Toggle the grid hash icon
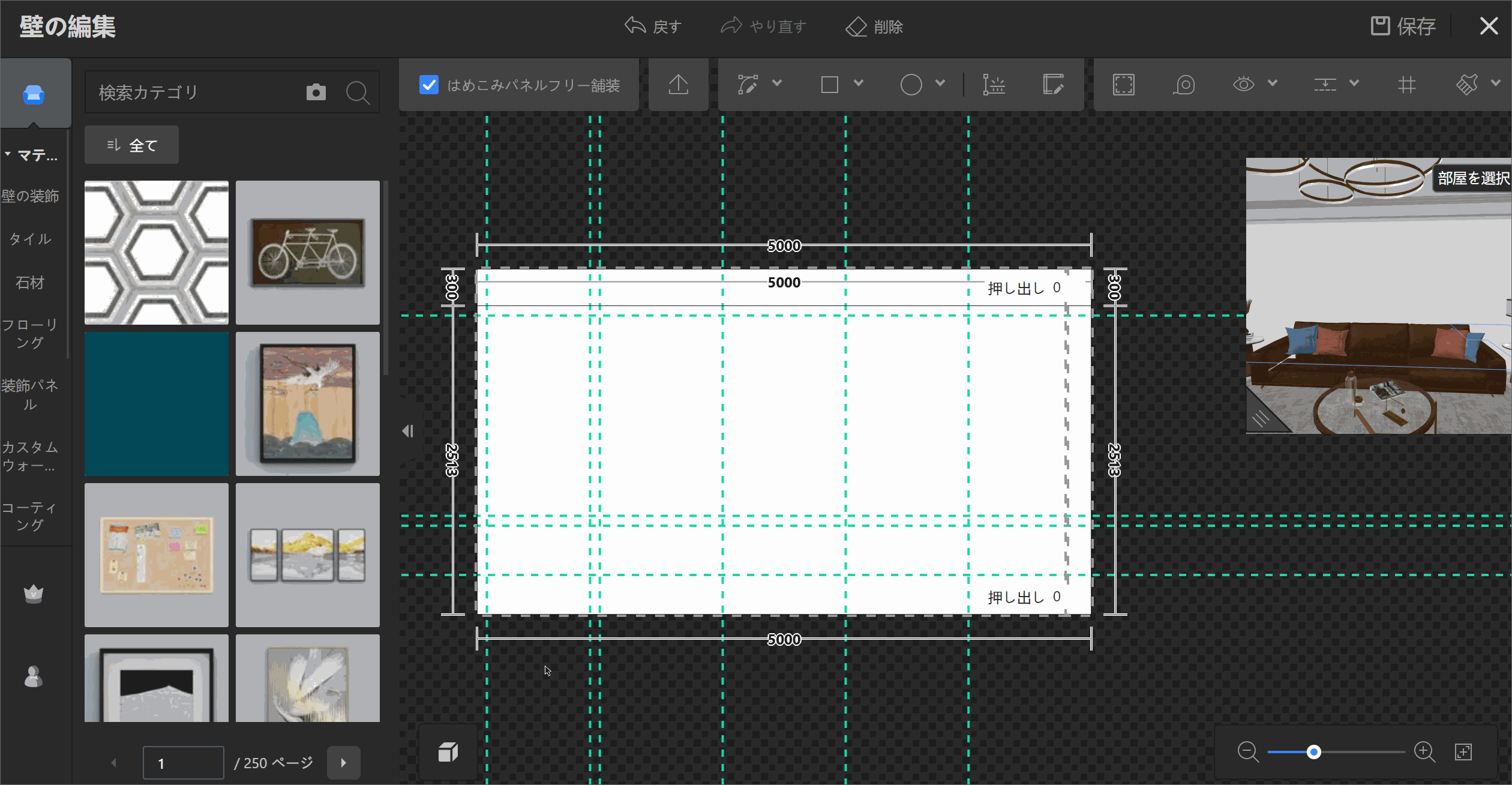This screenshot has width=1512, height=785. click(1406, 85)
